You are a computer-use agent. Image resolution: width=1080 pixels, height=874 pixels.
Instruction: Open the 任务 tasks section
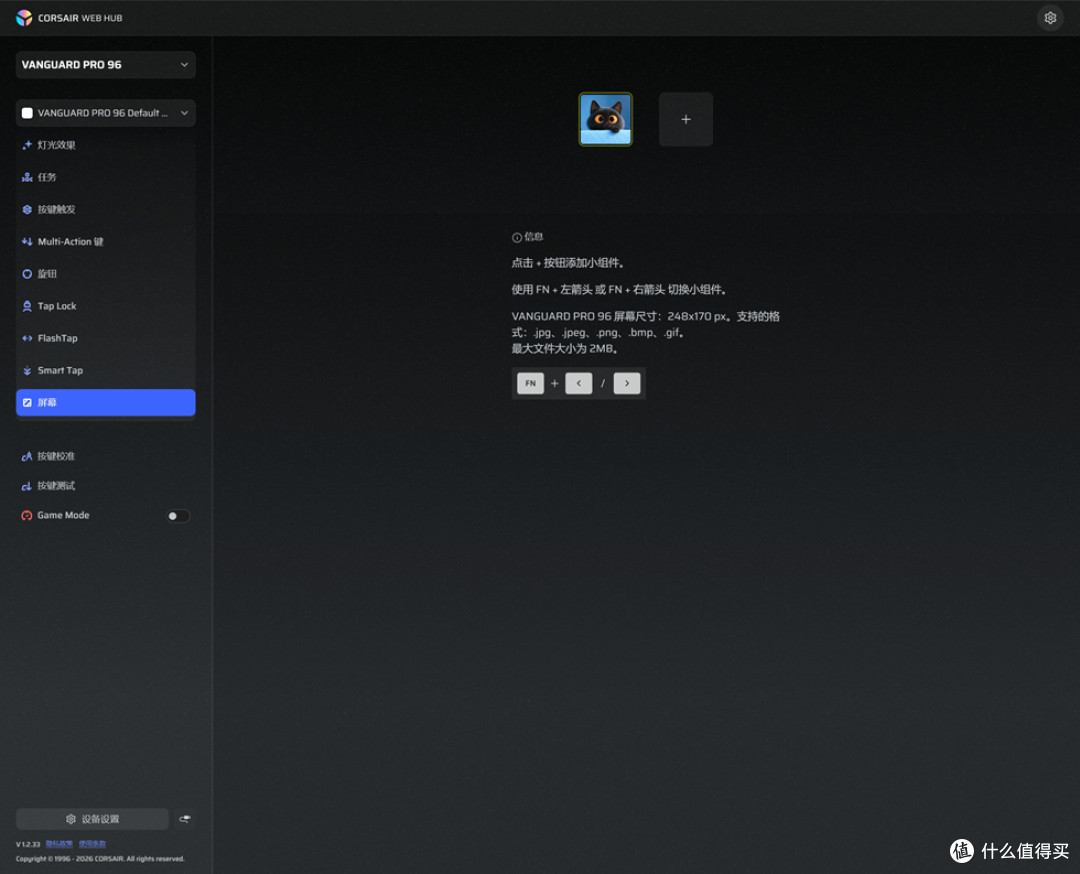[105, 177]
